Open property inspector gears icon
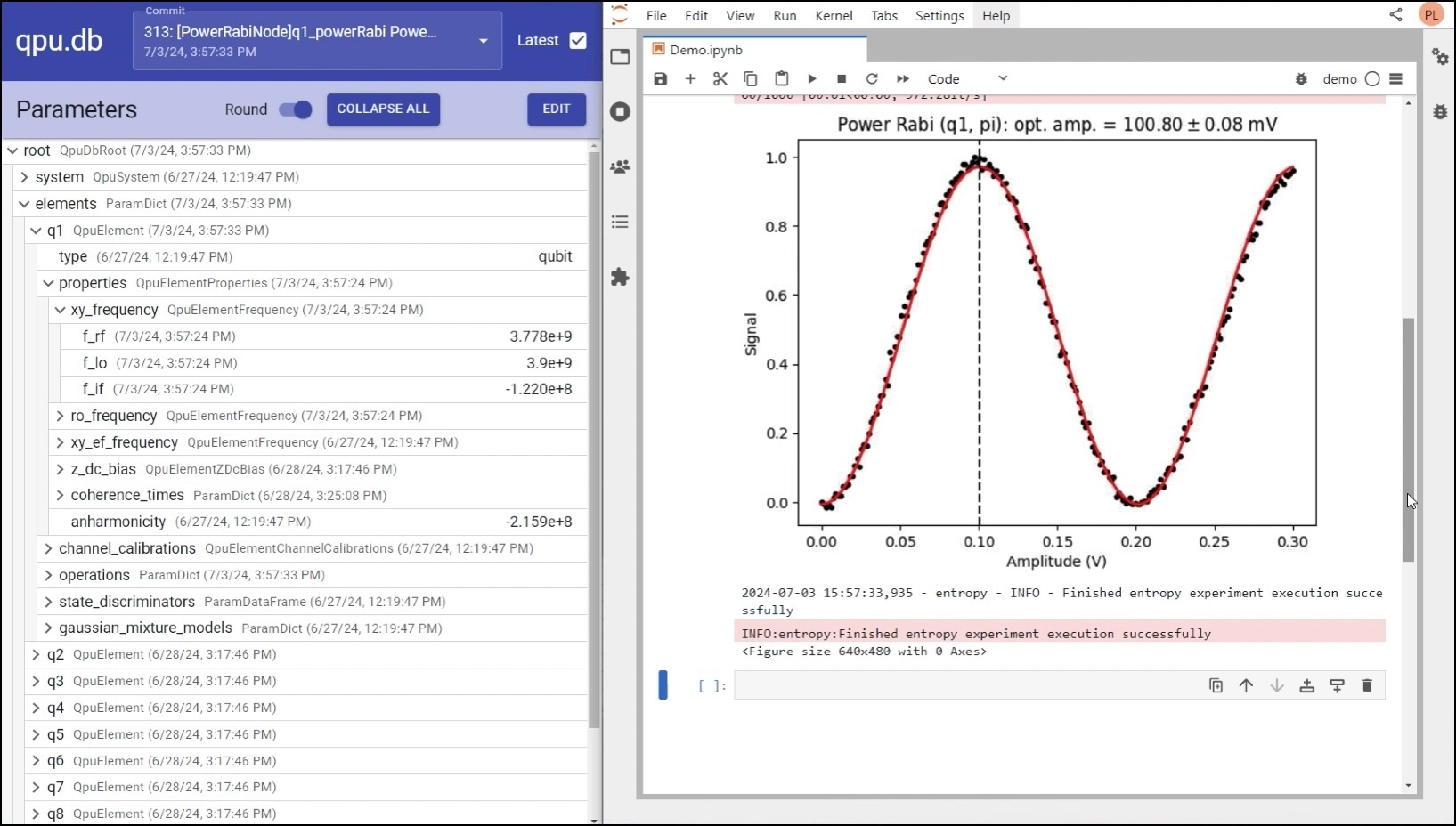The height and width of the screenshot is (826, 1456). pos(1440,57)
